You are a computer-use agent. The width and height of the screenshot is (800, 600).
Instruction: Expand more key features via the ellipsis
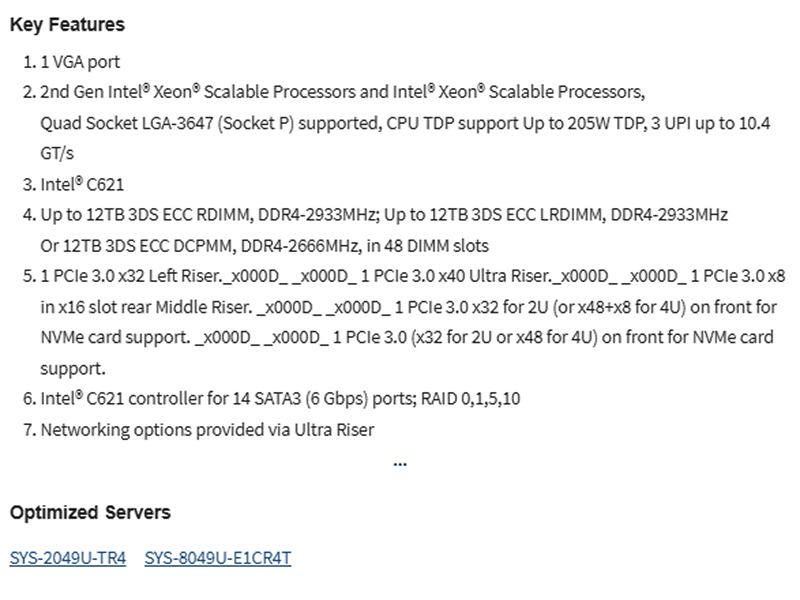tap(400, 464)
